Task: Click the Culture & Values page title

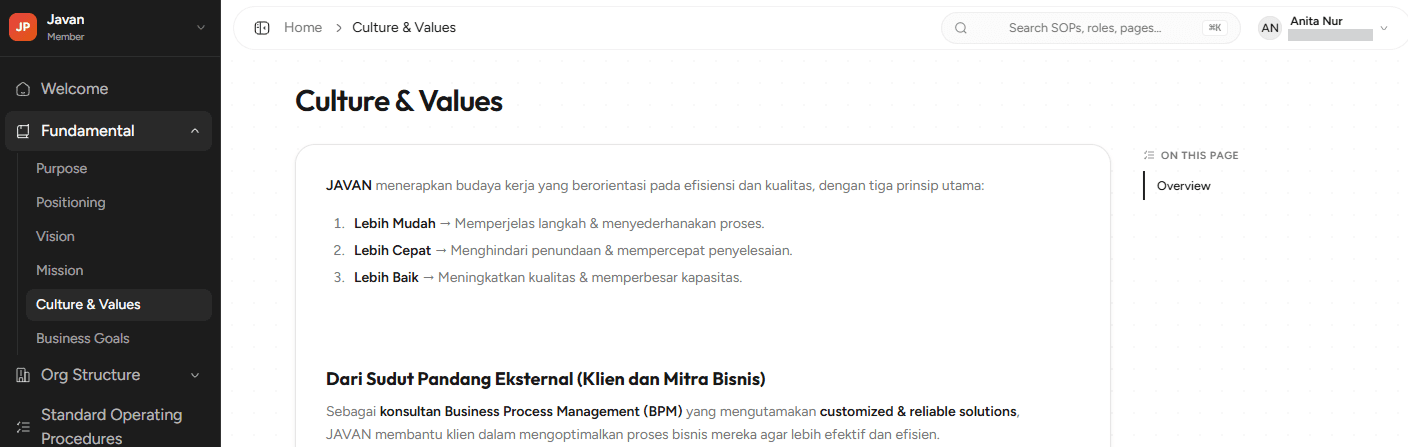Action: pyautogui.click(x=399, y=101)
